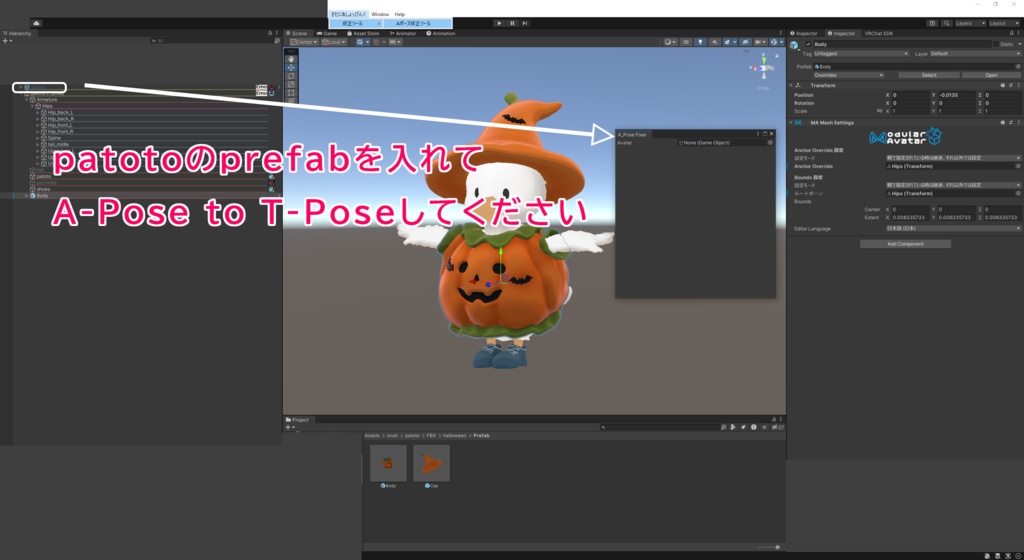Click Position Y field value -0.0135

point(956,95)
